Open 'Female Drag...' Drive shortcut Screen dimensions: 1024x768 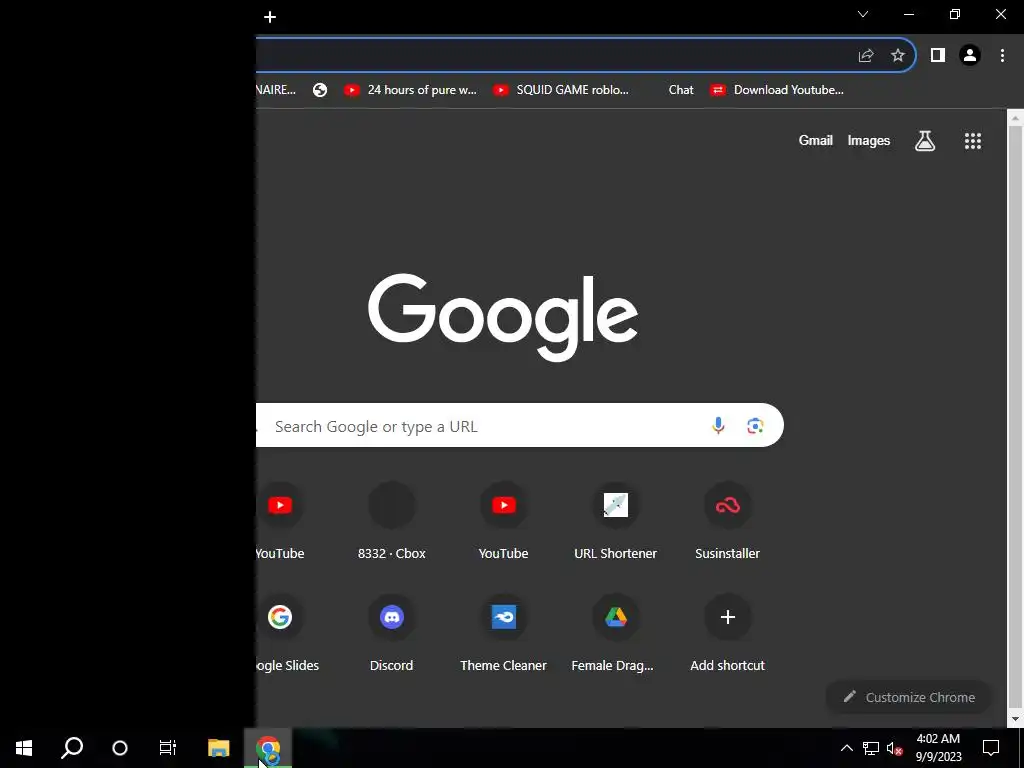coord(616,634)
